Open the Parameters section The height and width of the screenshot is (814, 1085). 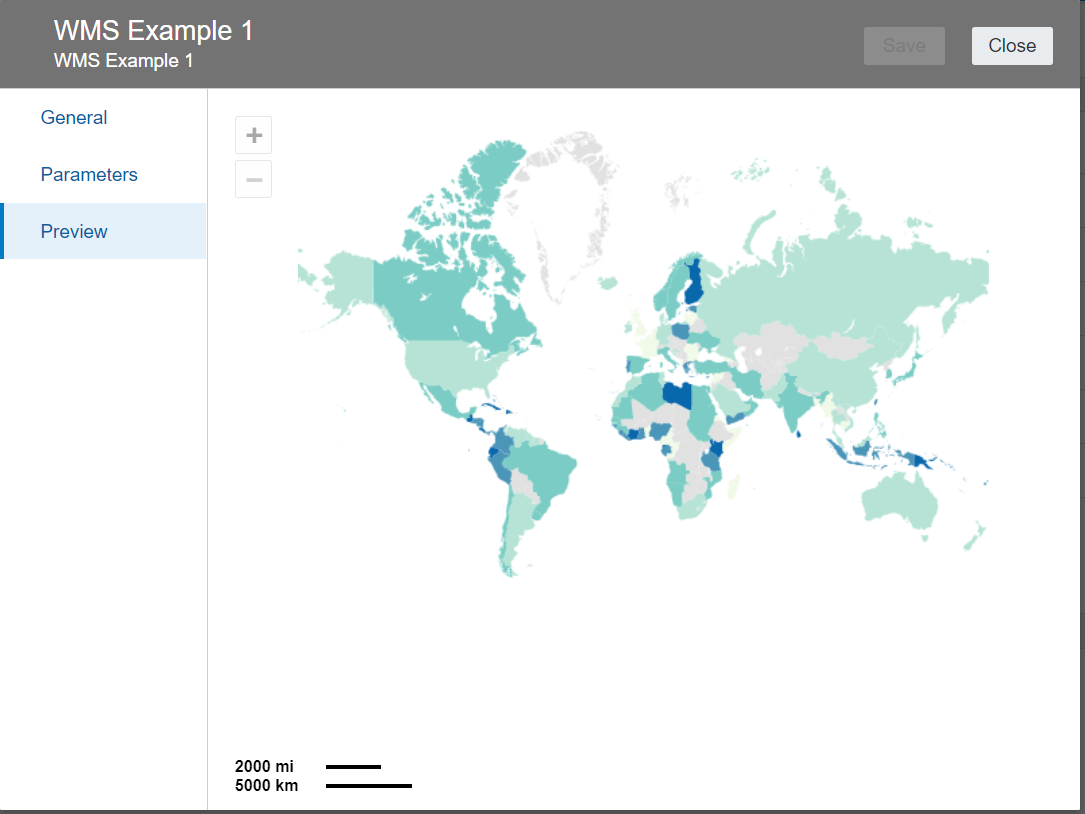click(89, 174)
